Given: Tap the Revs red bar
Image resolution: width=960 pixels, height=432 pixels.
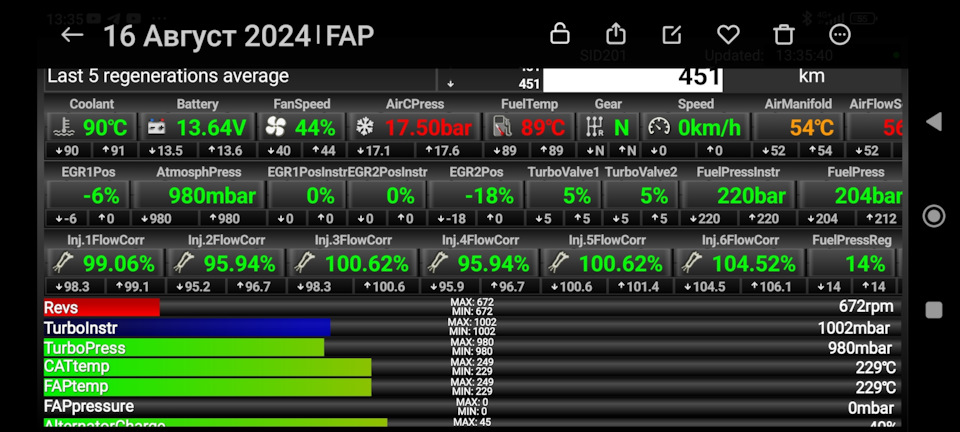Looking at the screenshot, I should tap(100, 307).
